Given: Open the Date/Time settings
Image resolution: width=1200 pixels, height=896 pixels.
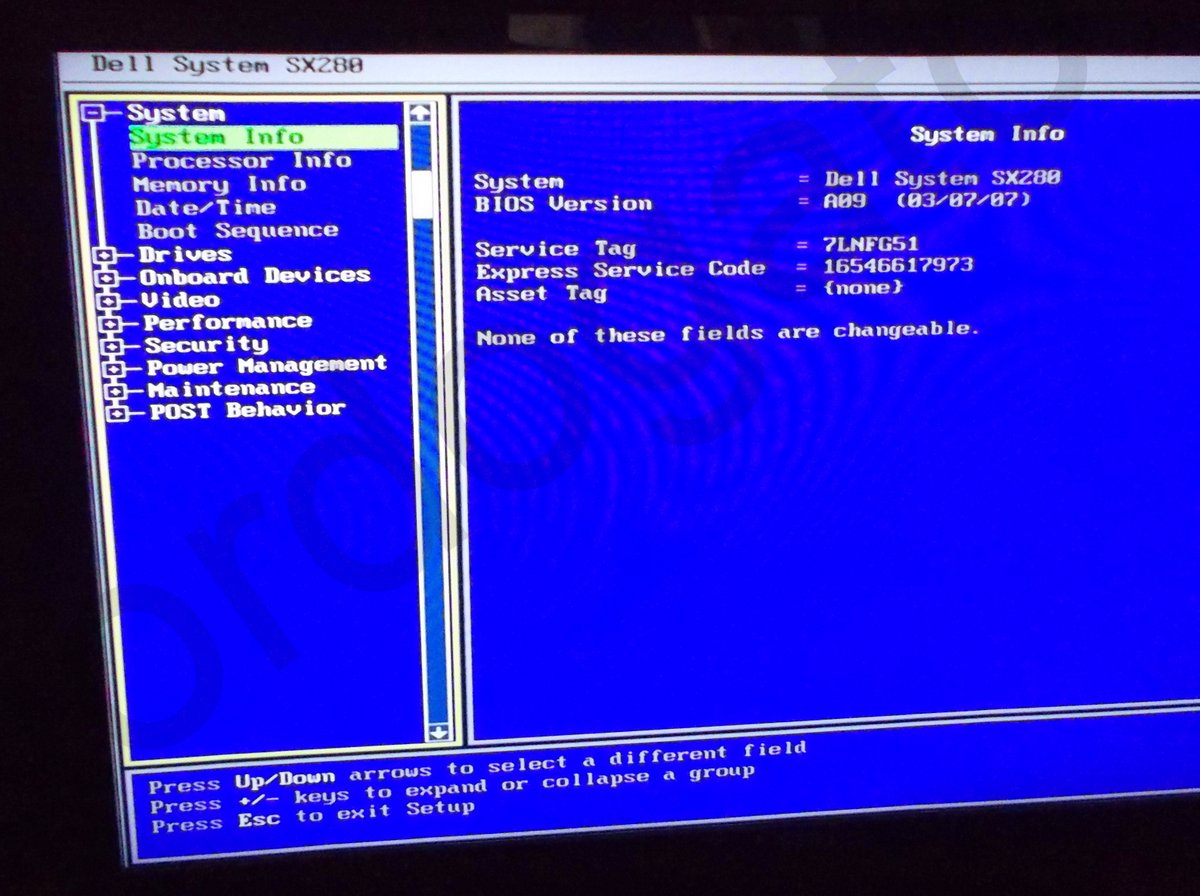Looking at the screenshot, I should coord(209,207).
